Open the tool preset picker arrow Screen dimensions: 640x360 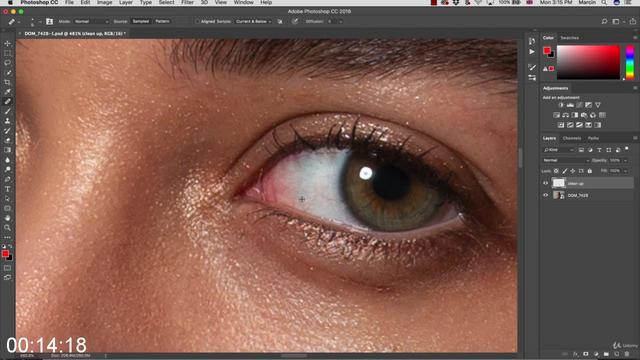19,22
